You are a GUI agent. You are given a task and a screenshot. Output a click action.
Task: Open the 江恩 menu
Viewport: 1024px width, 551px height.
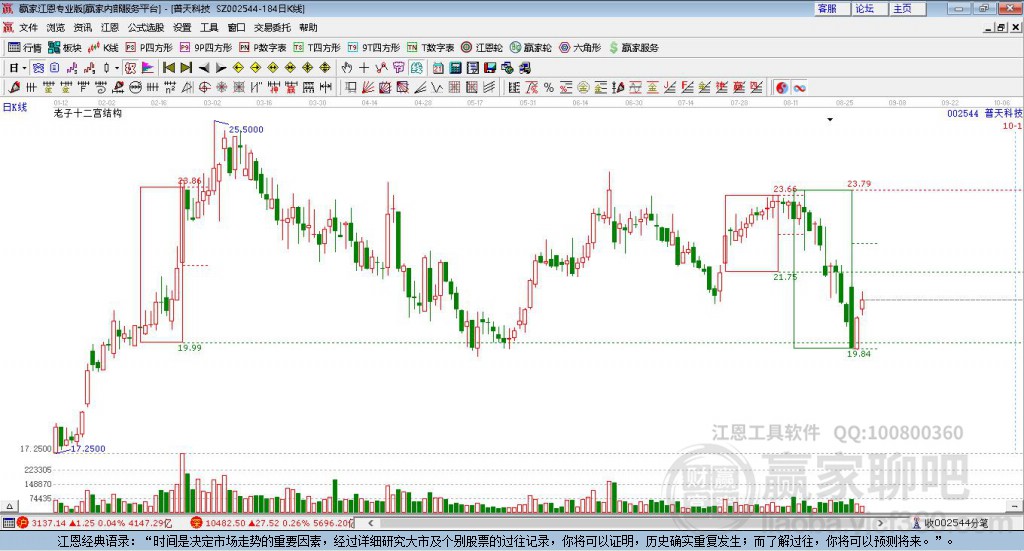coord(110,27)
